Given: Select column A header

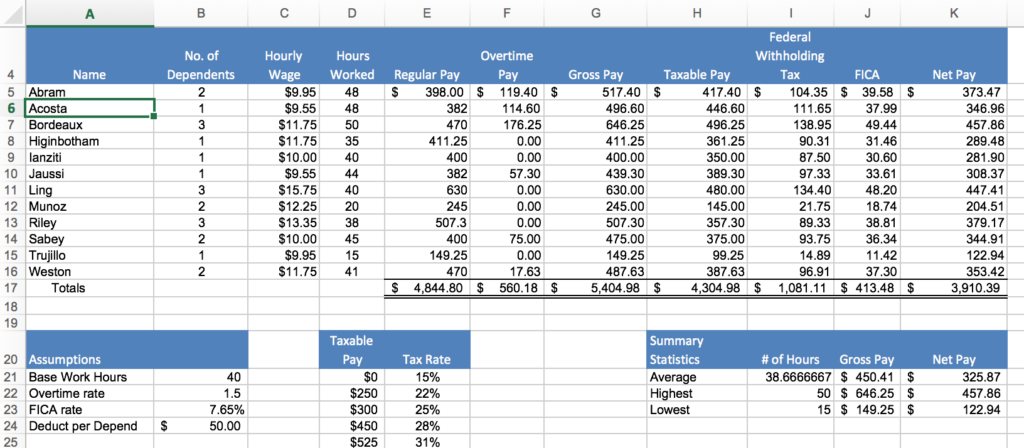Looking at the screenshot, I should (90, 13).
